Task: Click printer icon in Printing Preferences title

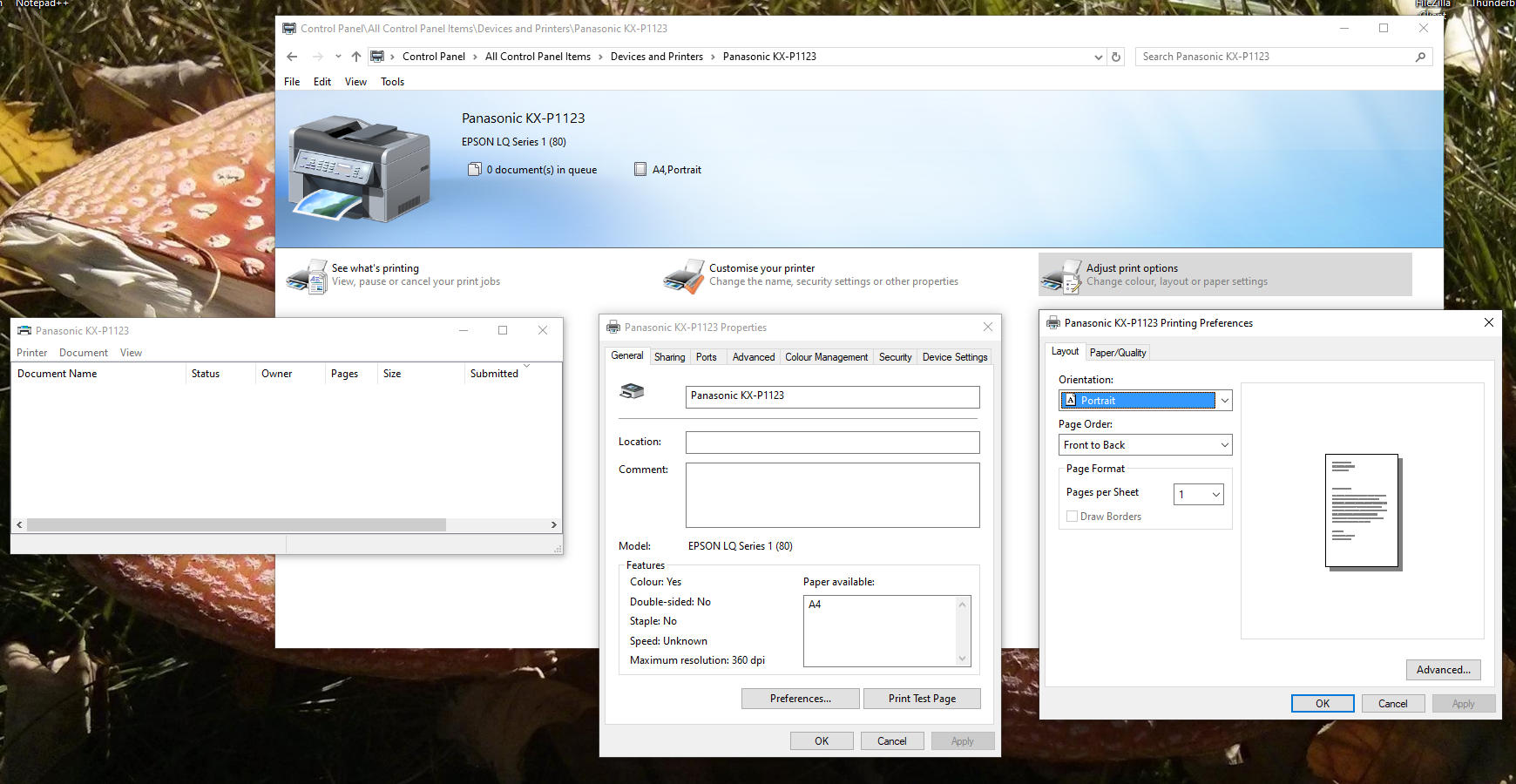Action: (x=1053, y=322)
